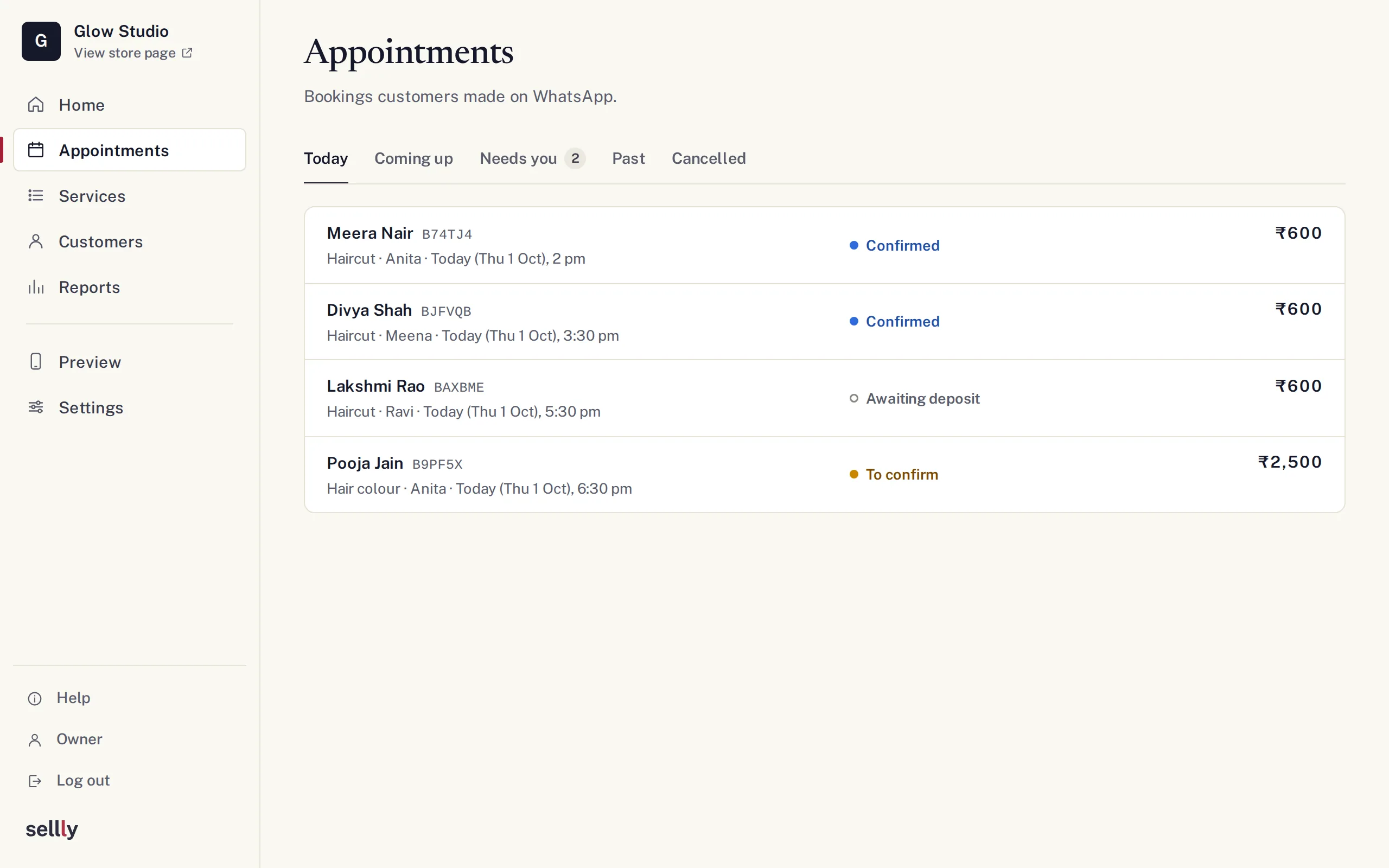Viewport: 1389px width, 868px height.
Task: Click the sellly logo at bottom
Action: click(x=52, y=829)
